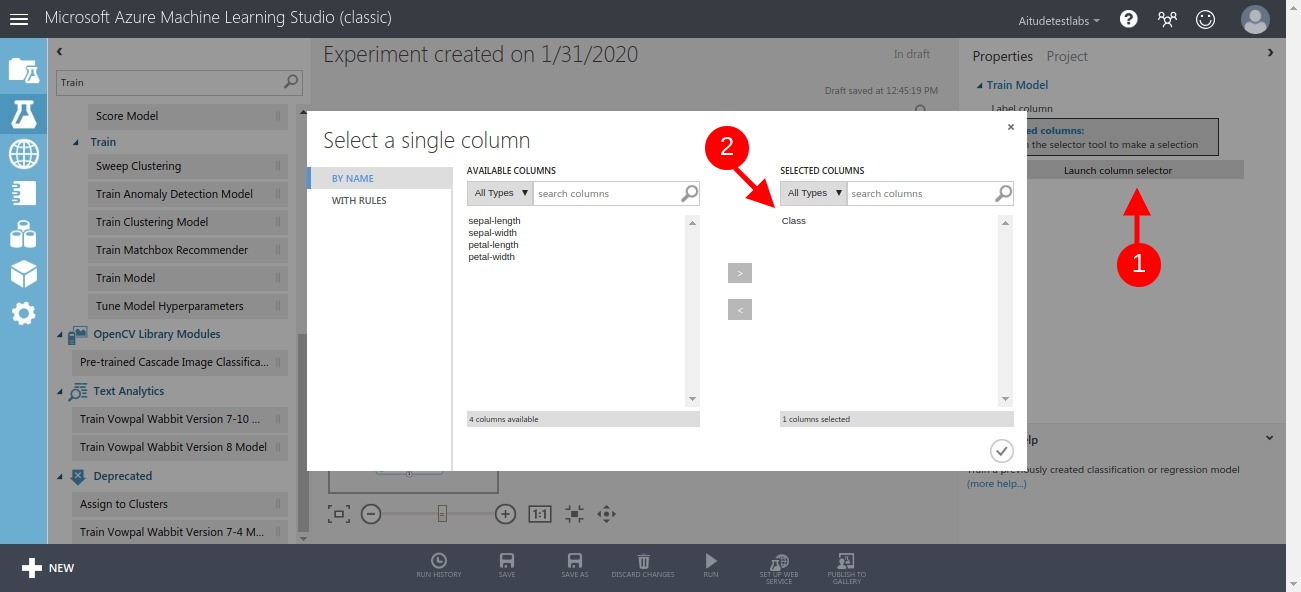
Task: Run the experiment via the Run icon
Action: (710, 563)
